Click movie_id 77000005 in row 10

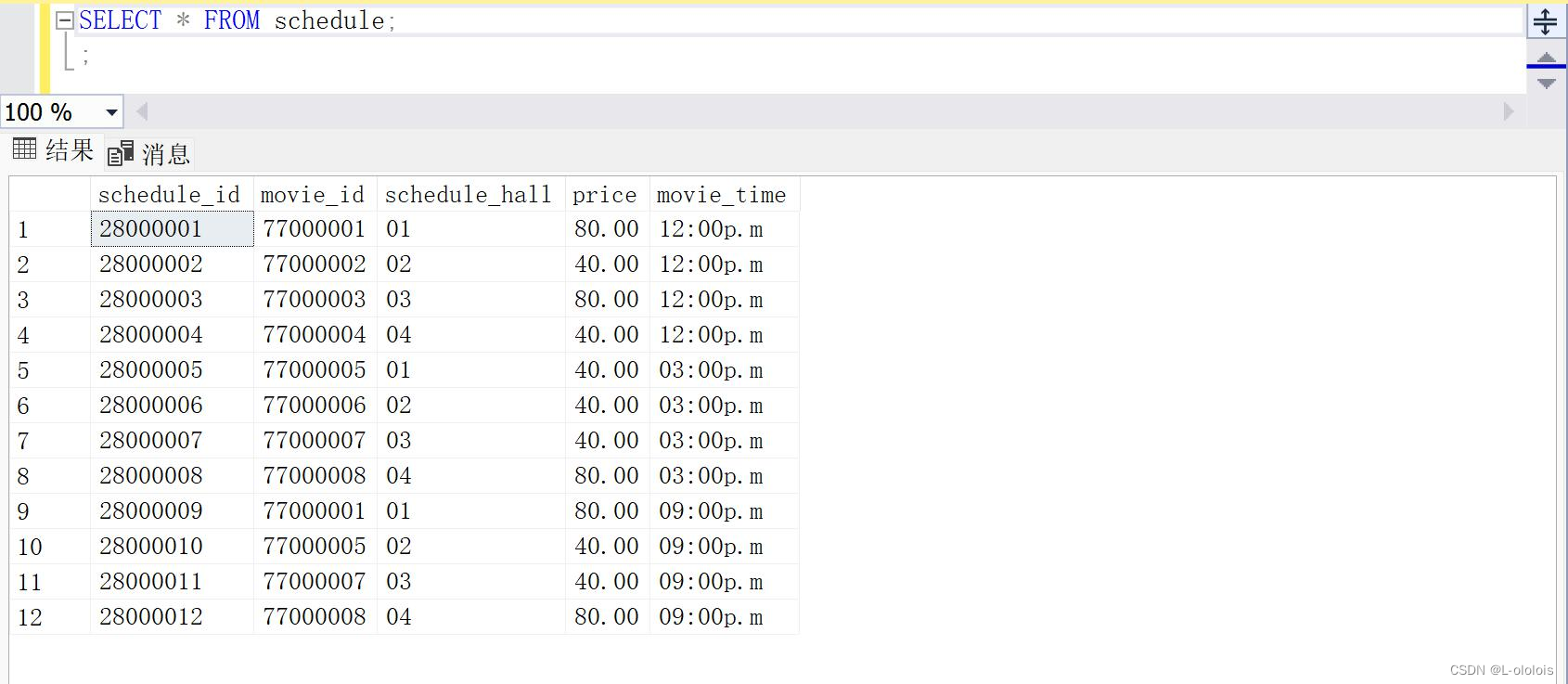(315, 547)
